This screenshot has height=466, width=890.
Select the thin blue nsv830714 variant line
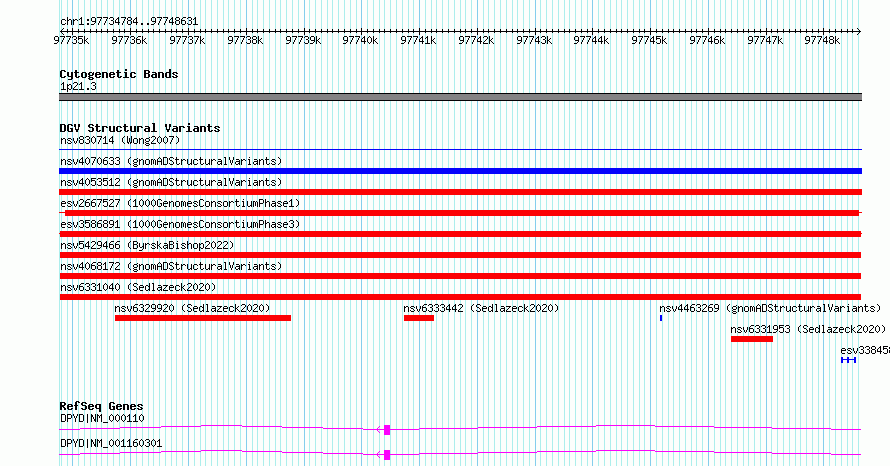point(460,150)
